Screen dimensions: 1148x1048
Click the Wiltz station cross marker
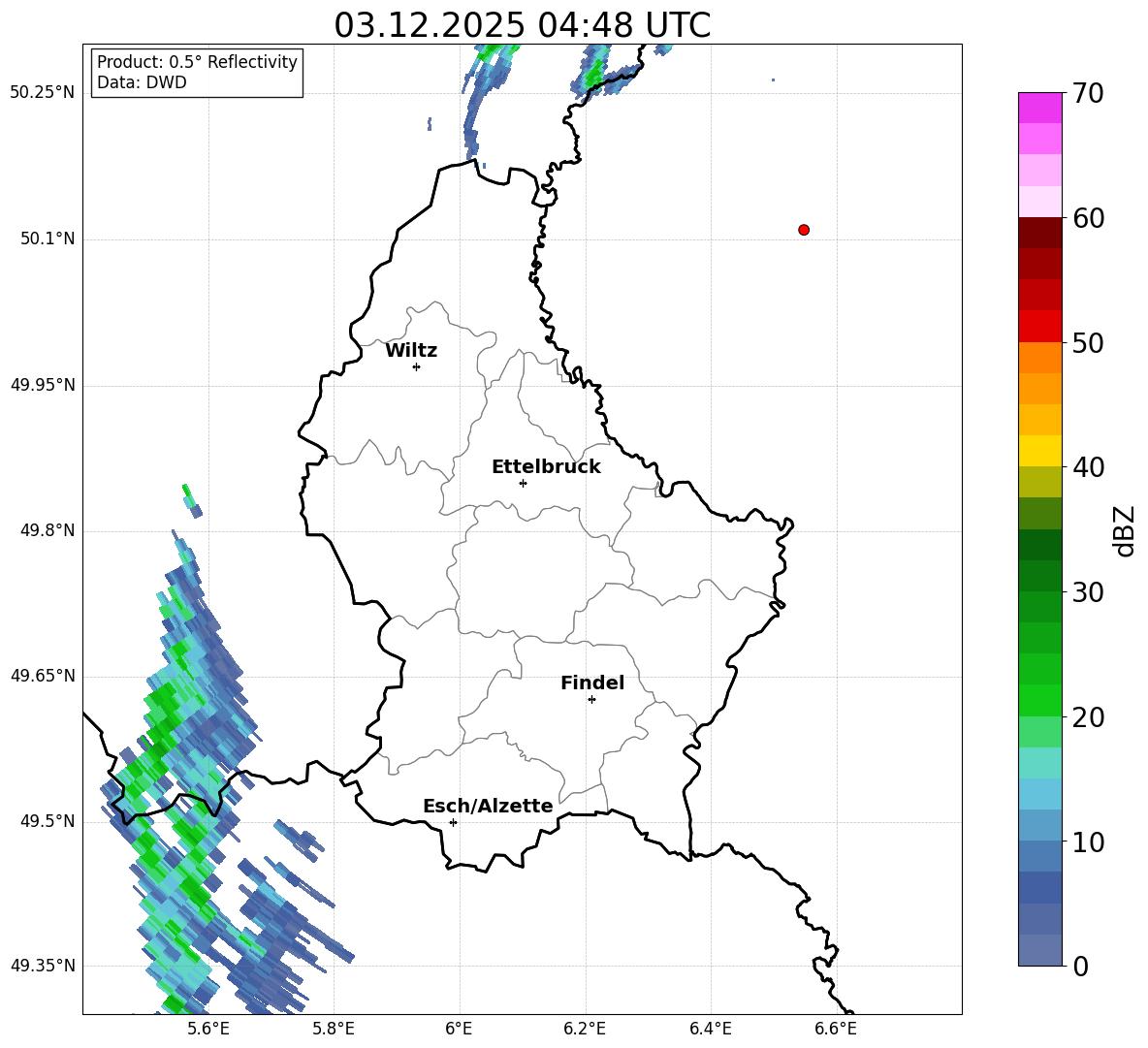417,366
